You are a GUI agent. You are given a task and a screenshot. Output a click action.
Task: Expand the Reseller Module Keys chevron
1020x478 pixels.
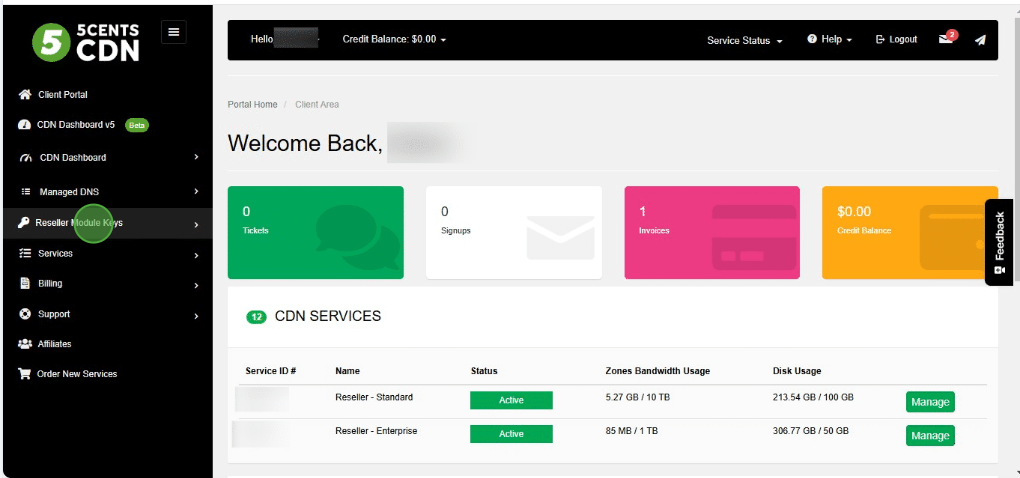tap(196, 225)
